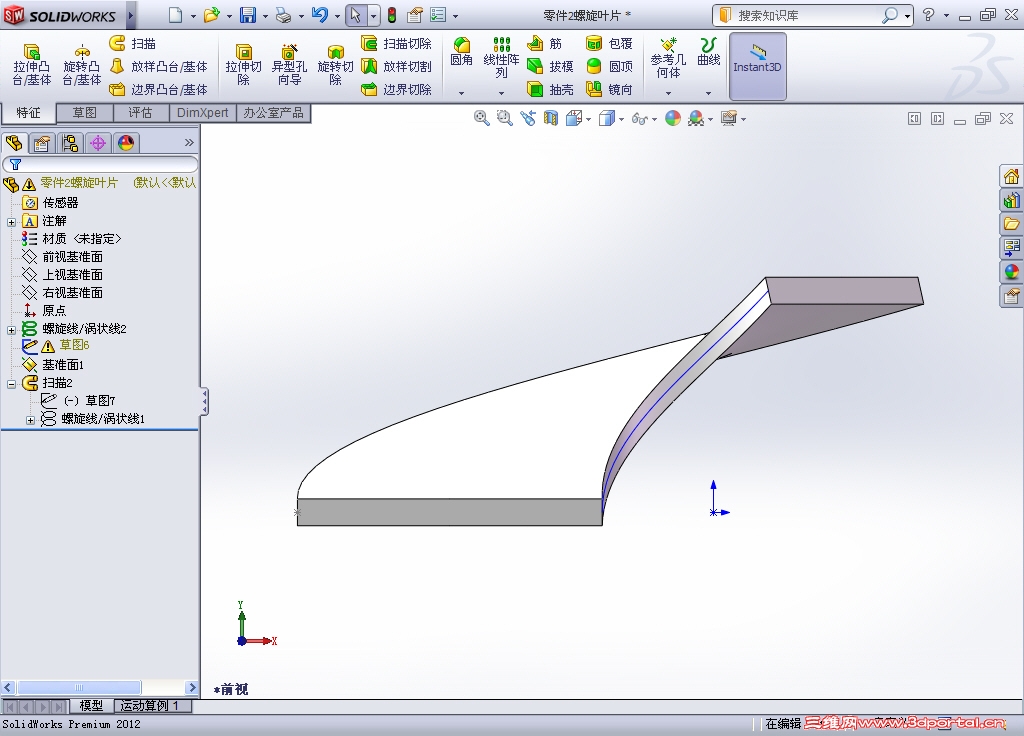
Task: Open the Design Library folder task pane icon
Action: [1011, 224]
